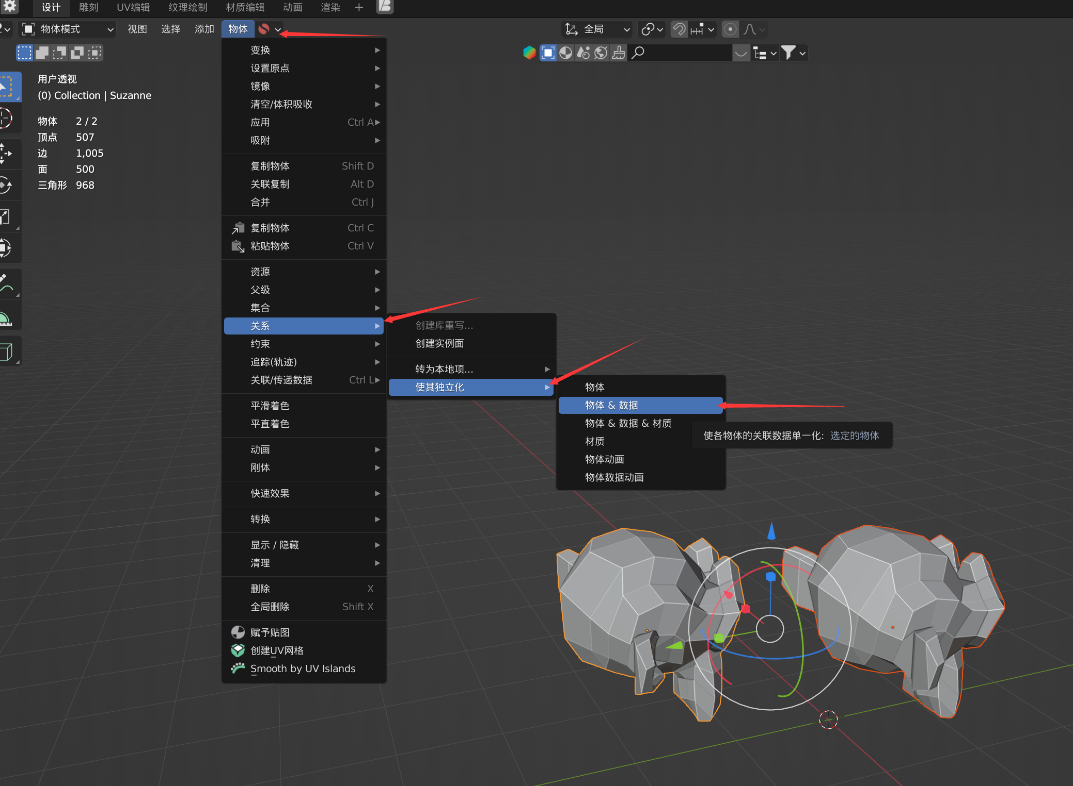
Task: Choose Smooth by UV Islands menu entry
Action: point(304,668)
